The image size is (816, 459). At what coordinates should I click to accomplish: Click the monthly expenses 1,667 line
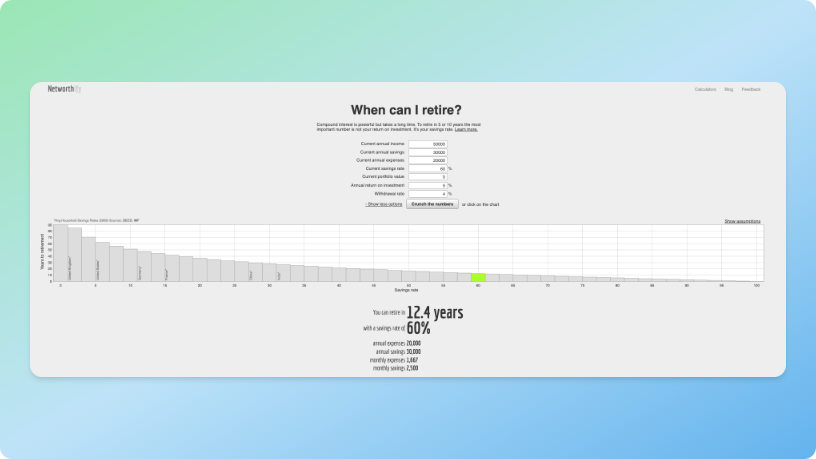click(394, 360)
